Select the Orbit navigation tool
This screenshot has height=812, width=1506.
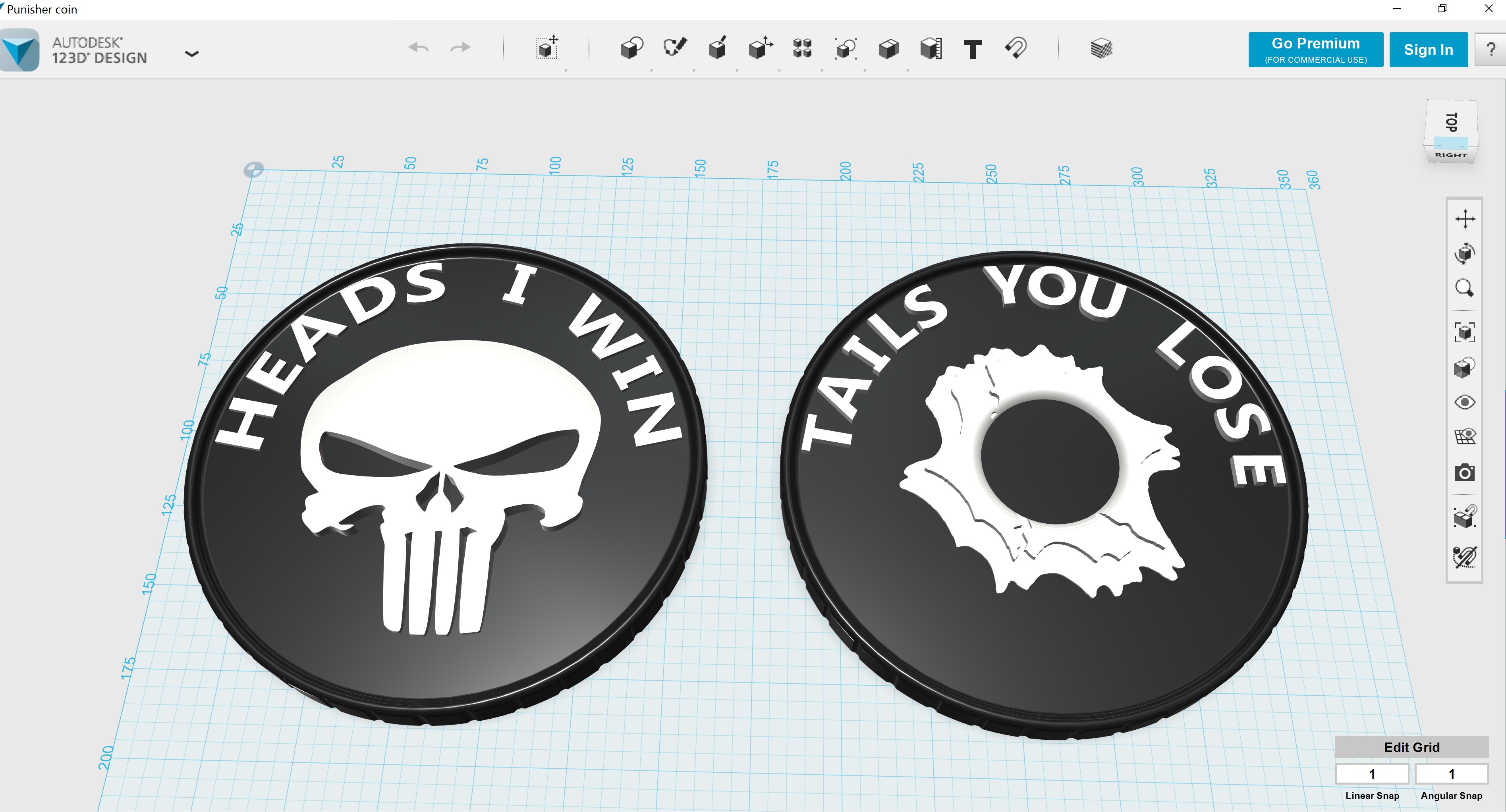[1464, 254]
